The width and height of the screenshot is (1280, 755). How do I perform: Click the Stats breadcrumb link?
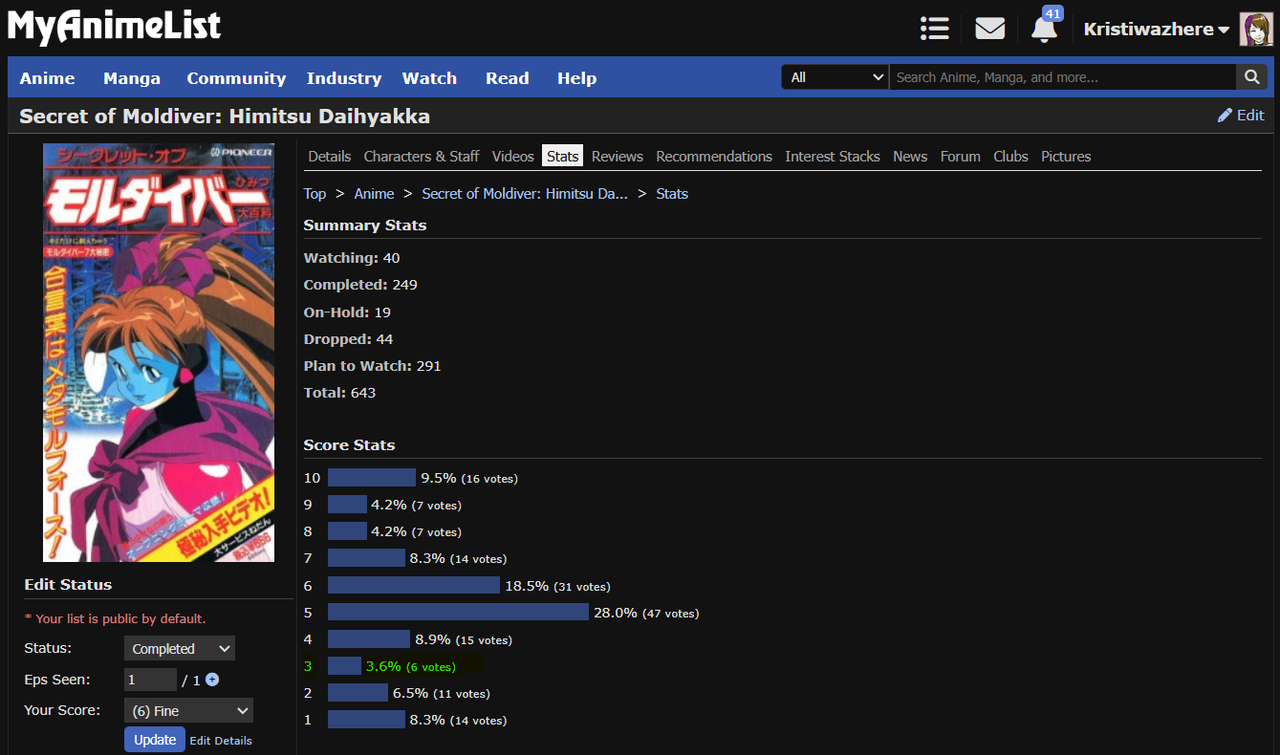[672, 194]
